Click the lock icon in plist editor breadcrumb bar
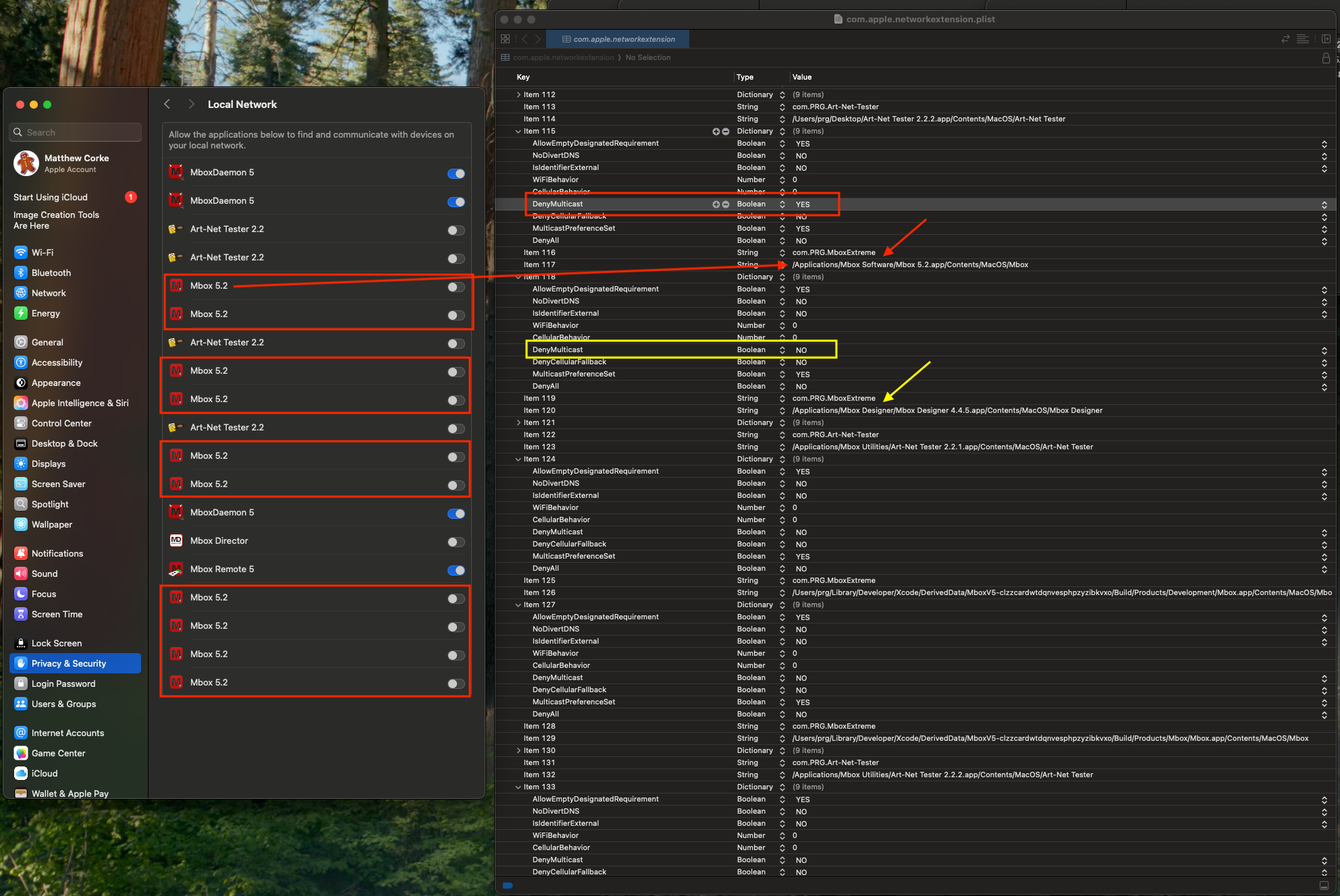 1326,58
